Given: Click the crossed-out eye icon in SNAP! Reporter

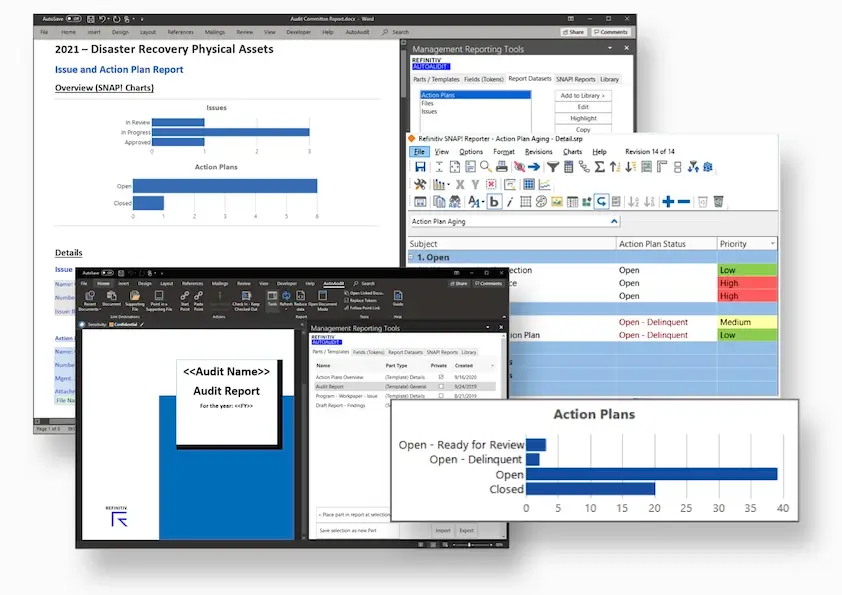Looking at the screenshot, I should 519,167.
